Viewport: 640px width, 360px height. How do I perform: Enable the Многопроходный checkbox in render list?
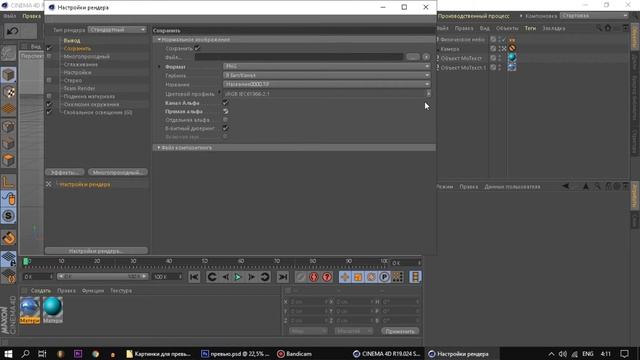(x=49, y=56)
